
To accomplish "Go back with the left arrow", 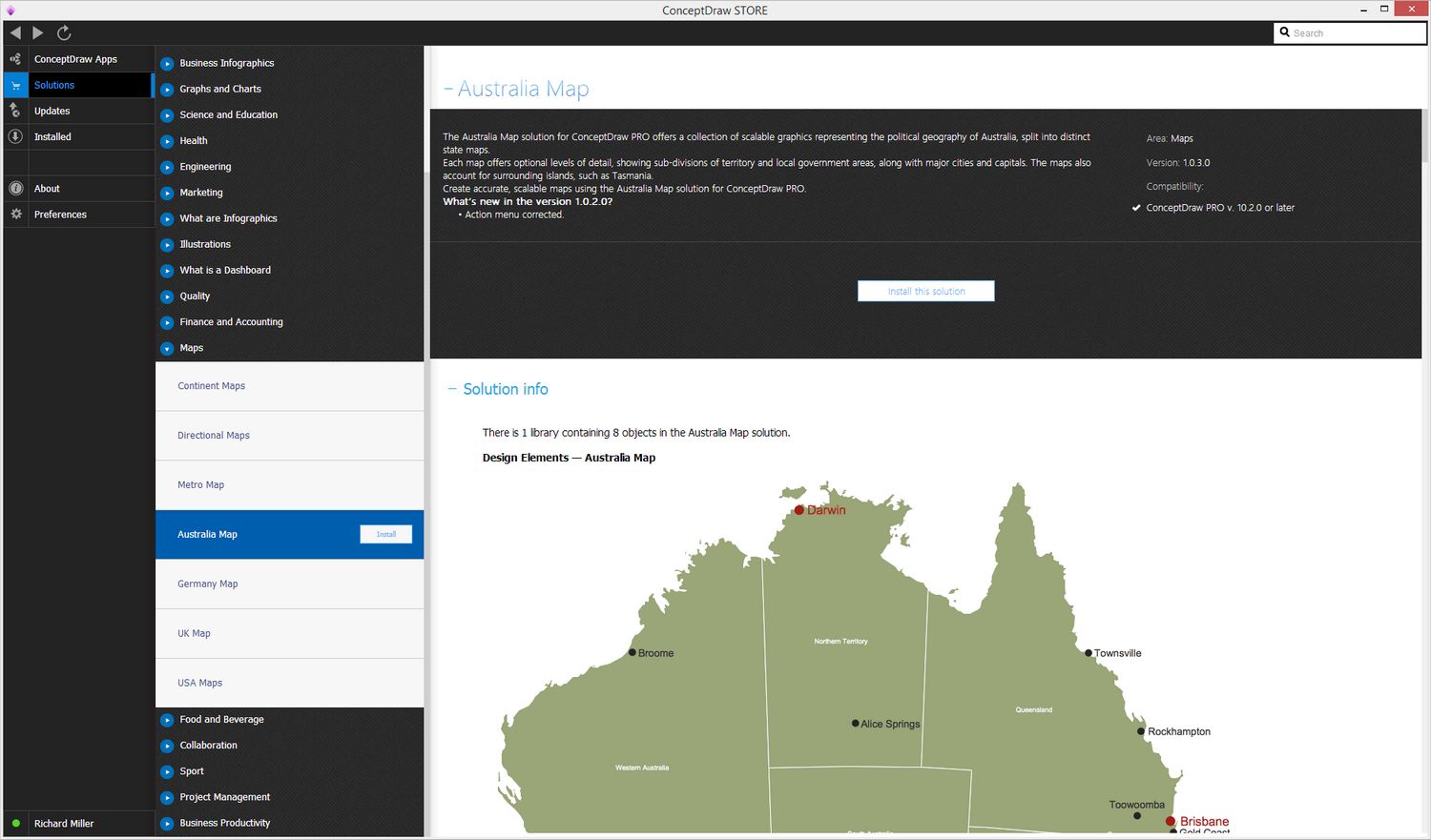I will point(15,32).
